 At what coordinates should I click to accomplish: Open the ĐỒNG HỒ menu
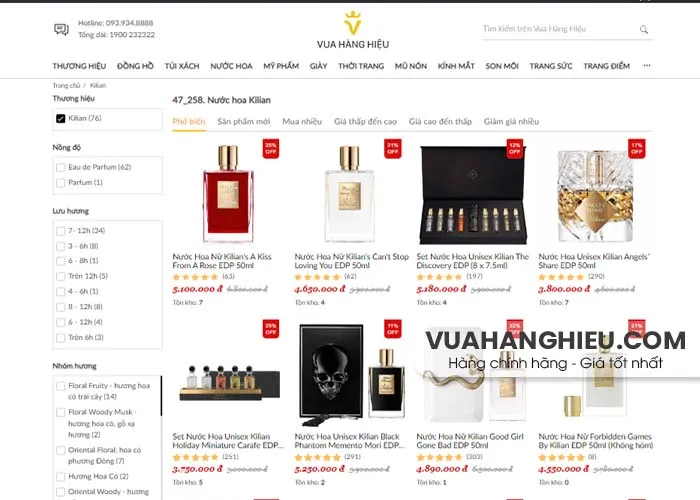tap(135, 66)
